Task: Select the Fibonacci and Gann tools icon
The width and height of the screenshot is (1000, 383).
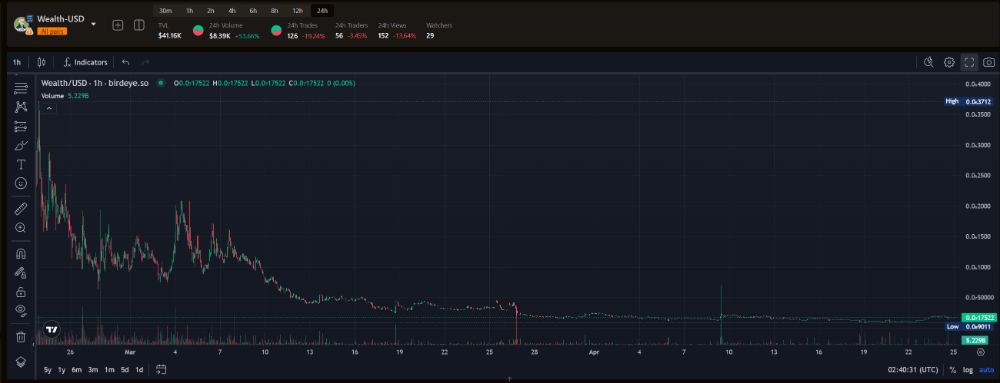Action: 20,126
